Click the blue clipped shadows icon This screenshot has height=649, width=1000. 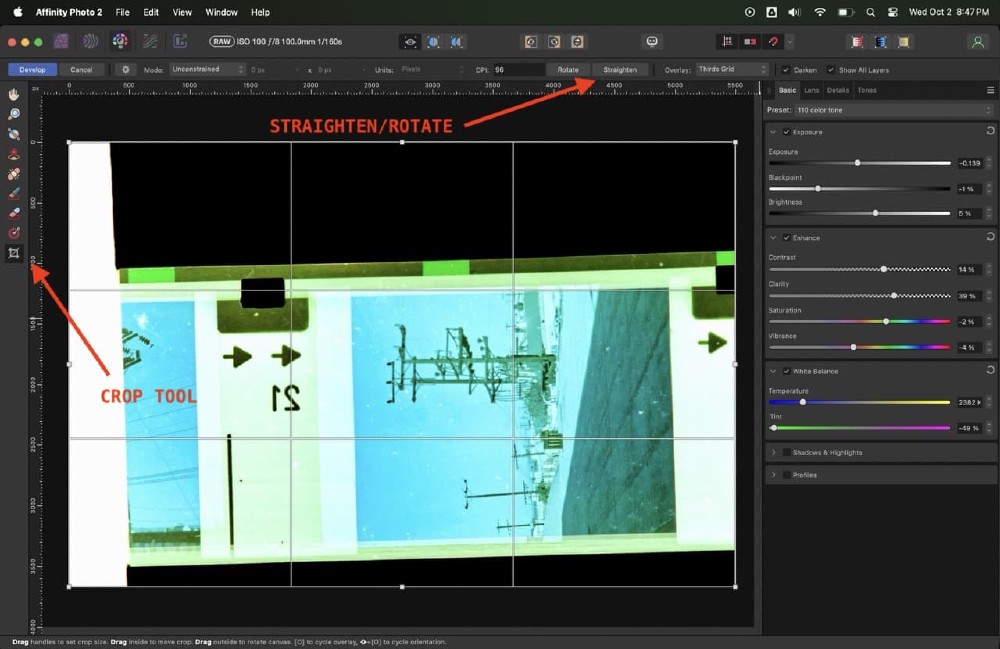click(880, 42)
